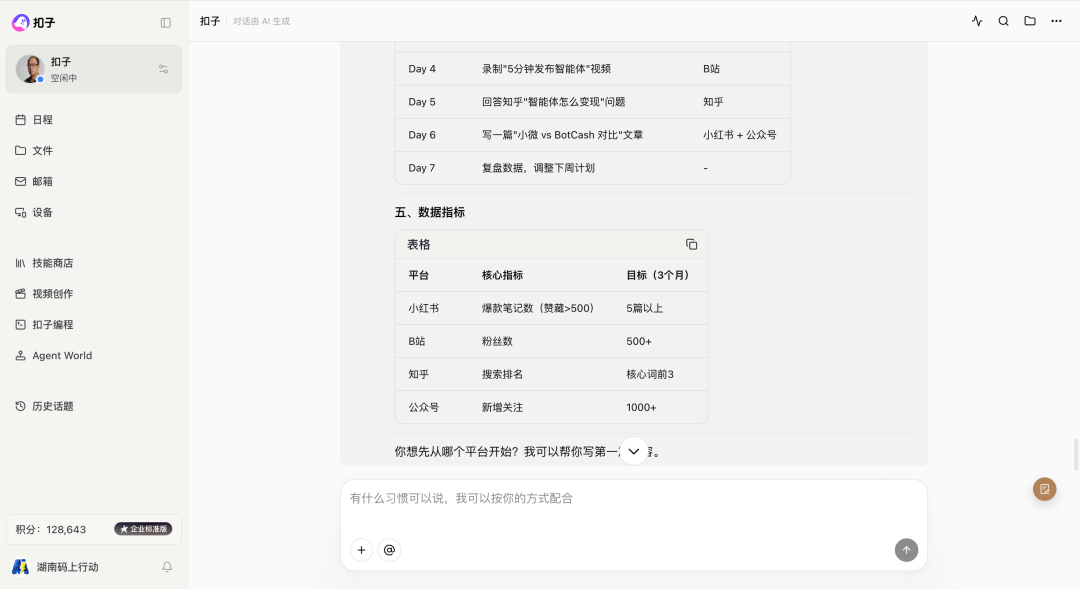Click the Agent World person icon
Screen dimensions: 1080x589
[21, 356]
